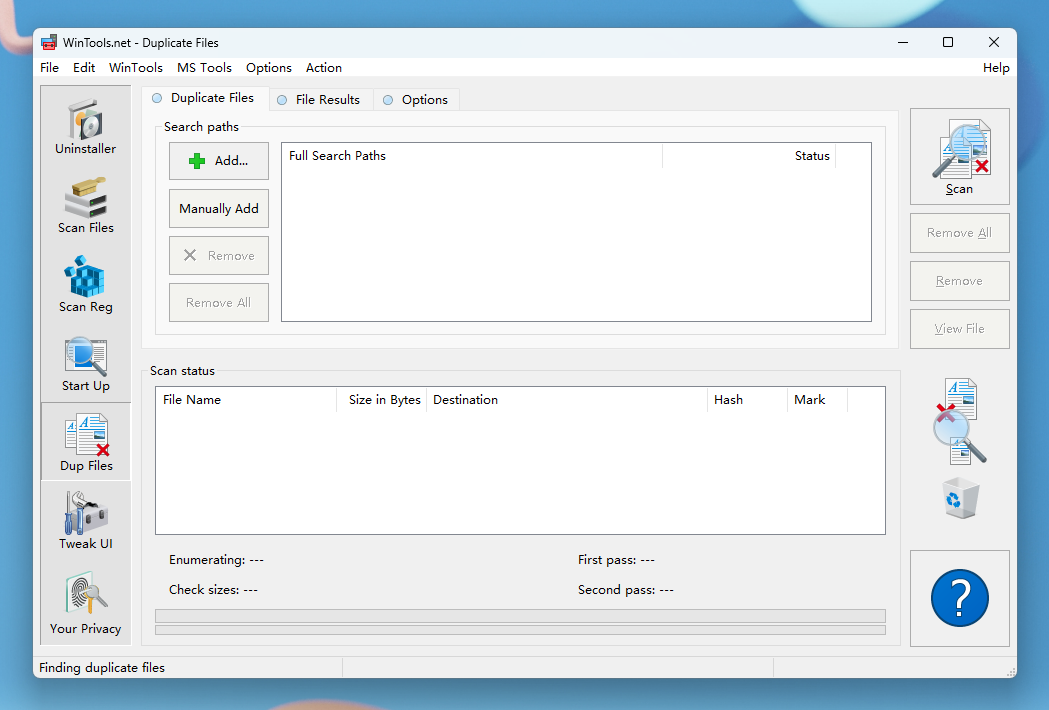
Task: Open the Action menu
Action: click(324, 68)
